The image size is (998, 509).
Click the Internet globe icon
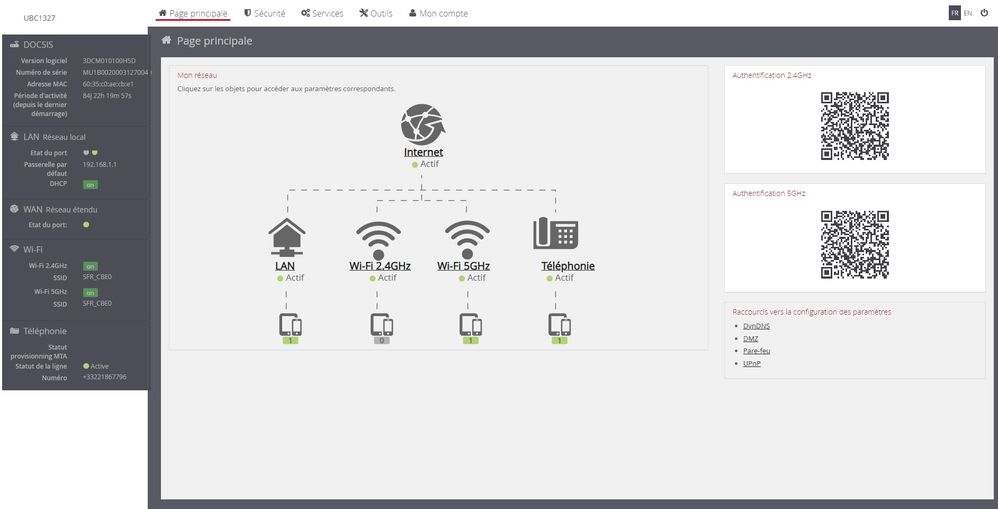(x=423, y=125)
